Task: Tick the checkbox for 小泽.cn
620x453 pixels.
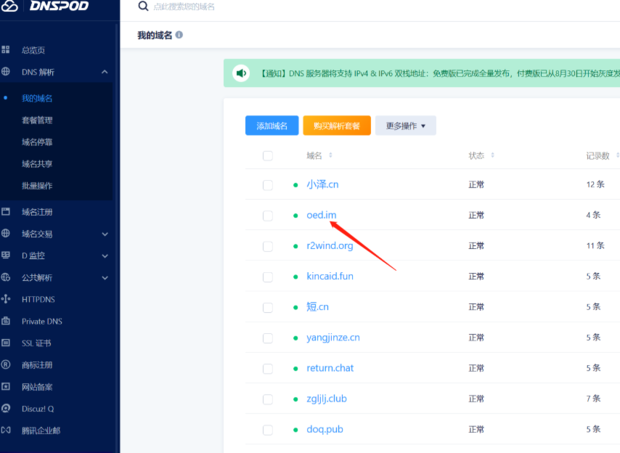Action: tap(268, 185)
